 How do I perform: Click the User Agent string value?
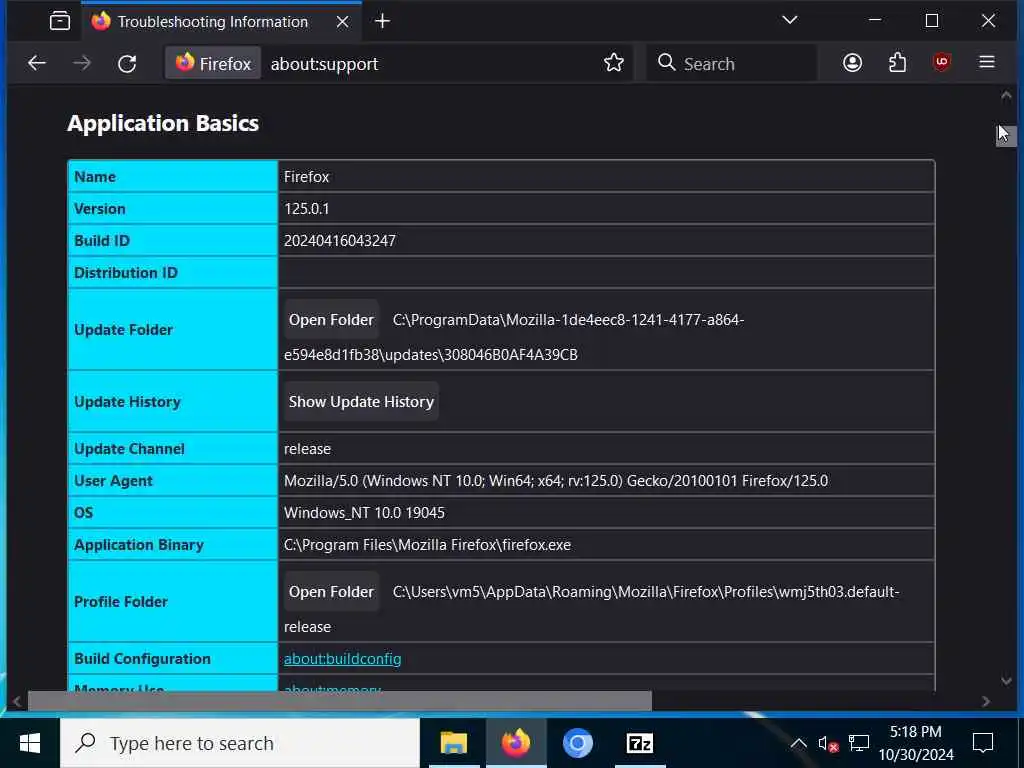pyautogui.click(x=556, y=481)
